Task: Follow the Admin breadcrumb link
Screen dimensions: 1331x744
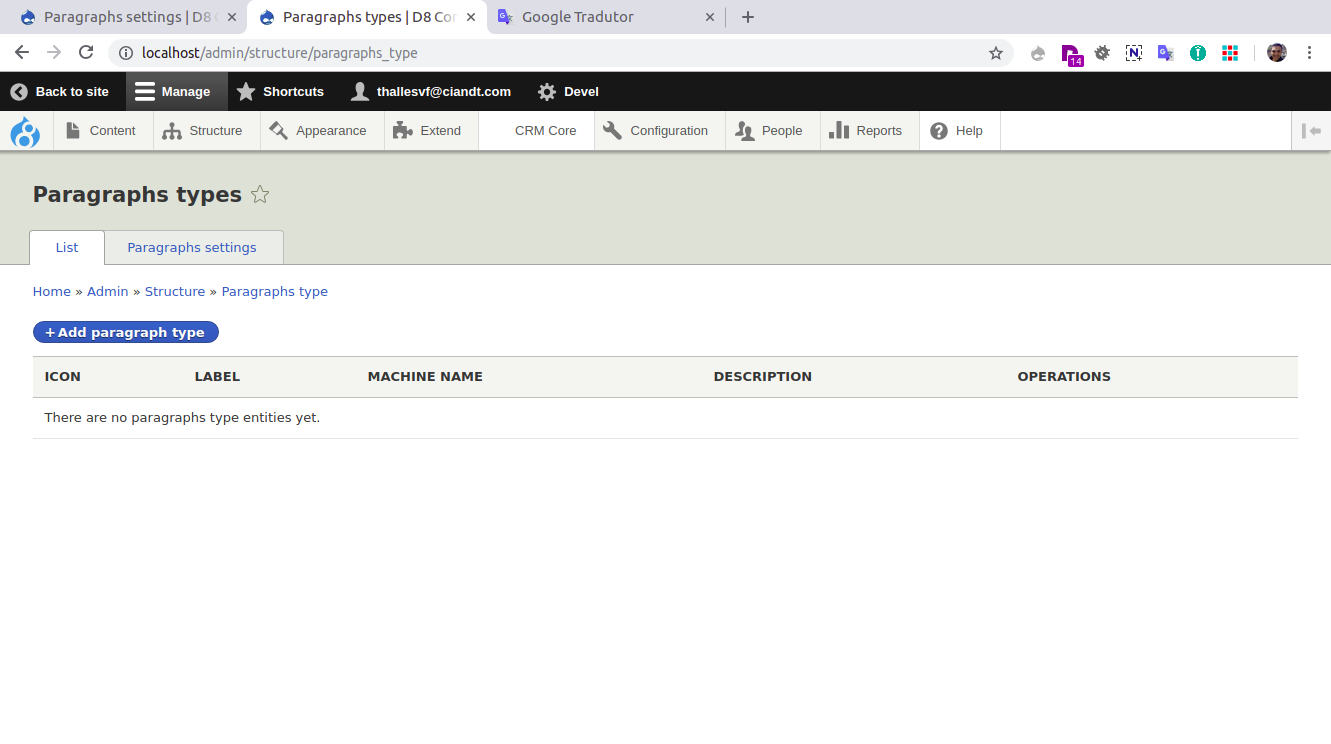Action: [107, 292]
